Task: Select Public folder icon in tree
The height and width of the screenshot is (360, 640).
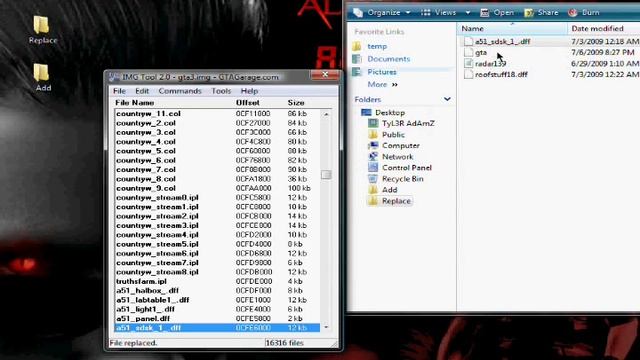Action: click(x=373, y=134)
